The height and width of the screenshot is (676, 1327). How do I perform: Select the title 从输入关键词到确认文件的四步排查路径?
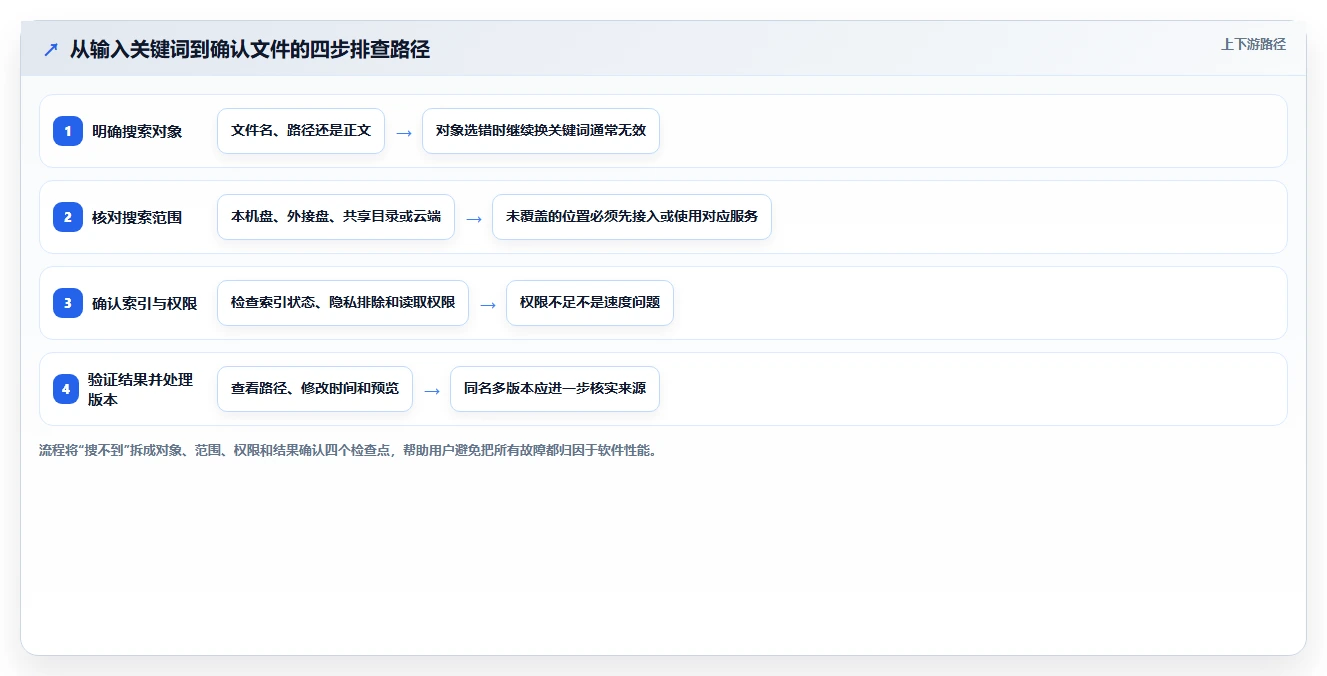pos(250,49)
